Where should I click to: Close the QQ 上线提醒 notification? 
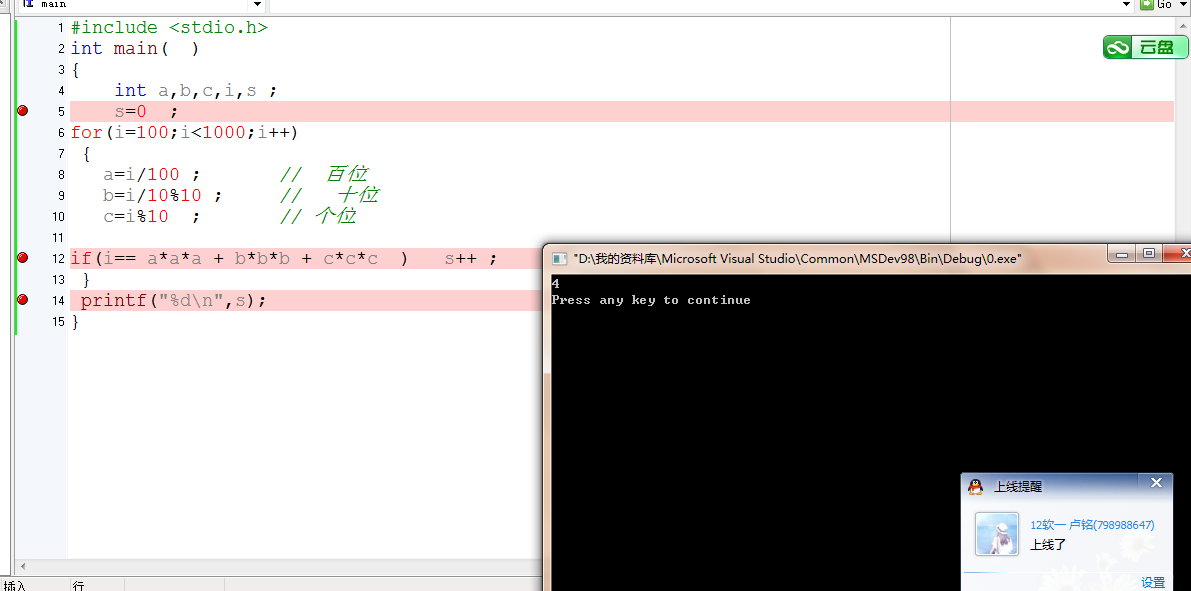1156,482
